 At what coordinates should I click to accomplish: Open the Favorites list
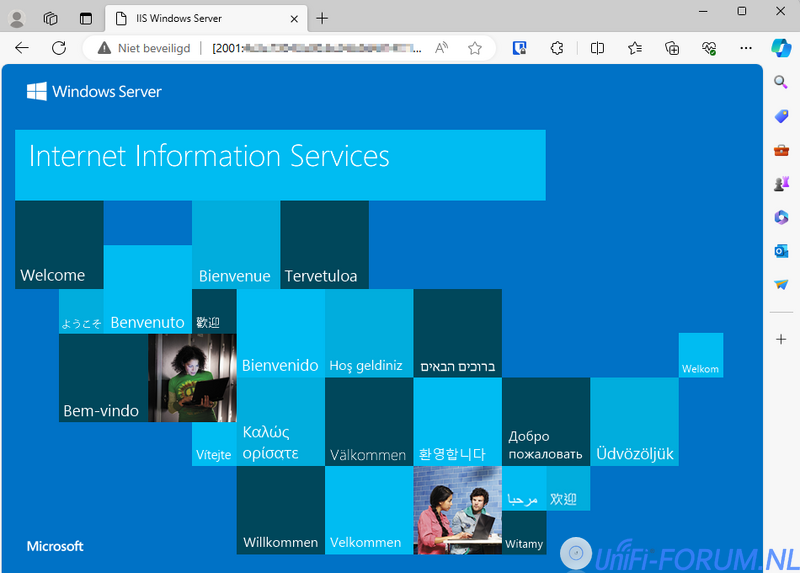(635, 48)
